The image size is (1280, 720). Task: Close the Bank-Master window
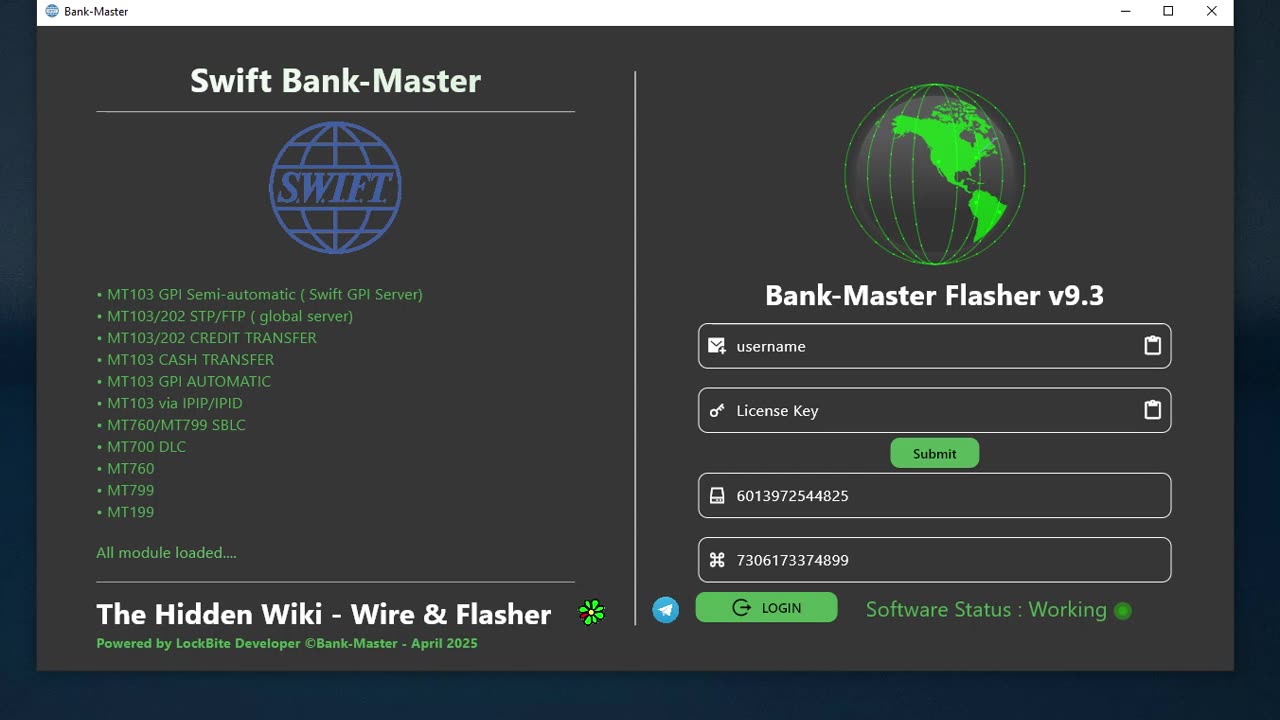(x=1212, y=12)
